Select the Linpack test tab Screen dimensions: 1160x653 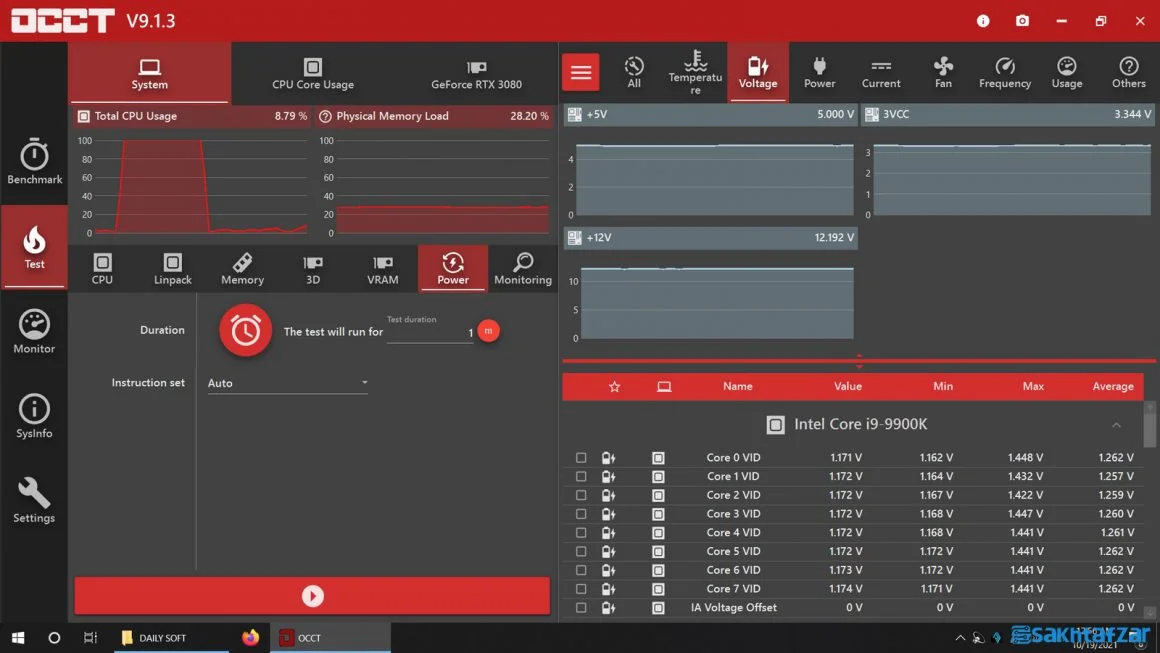tap(172, 268)
